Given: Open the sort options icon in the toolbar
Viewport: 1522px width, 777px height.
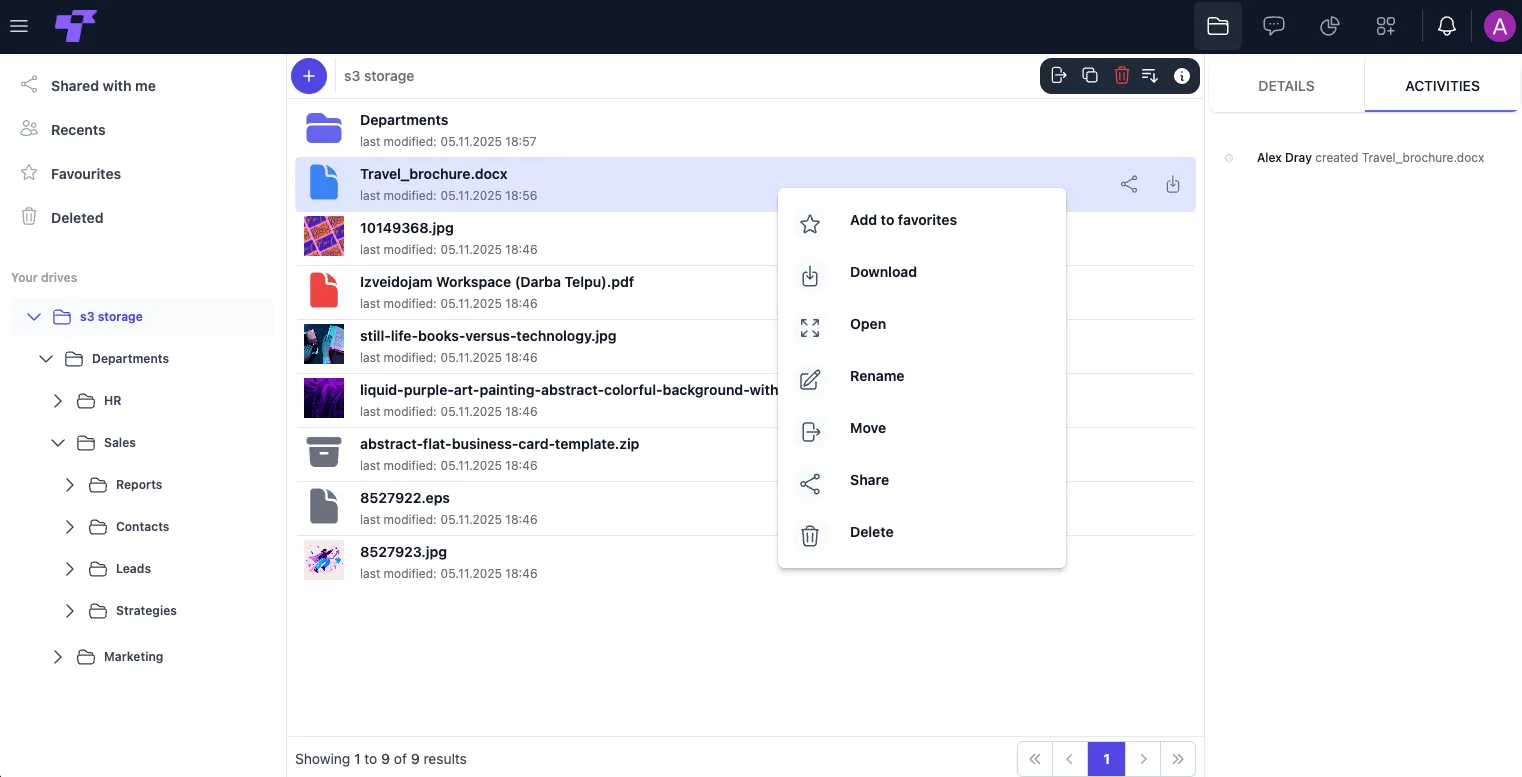Looking at the screenshot, I should pos(1151,76).
